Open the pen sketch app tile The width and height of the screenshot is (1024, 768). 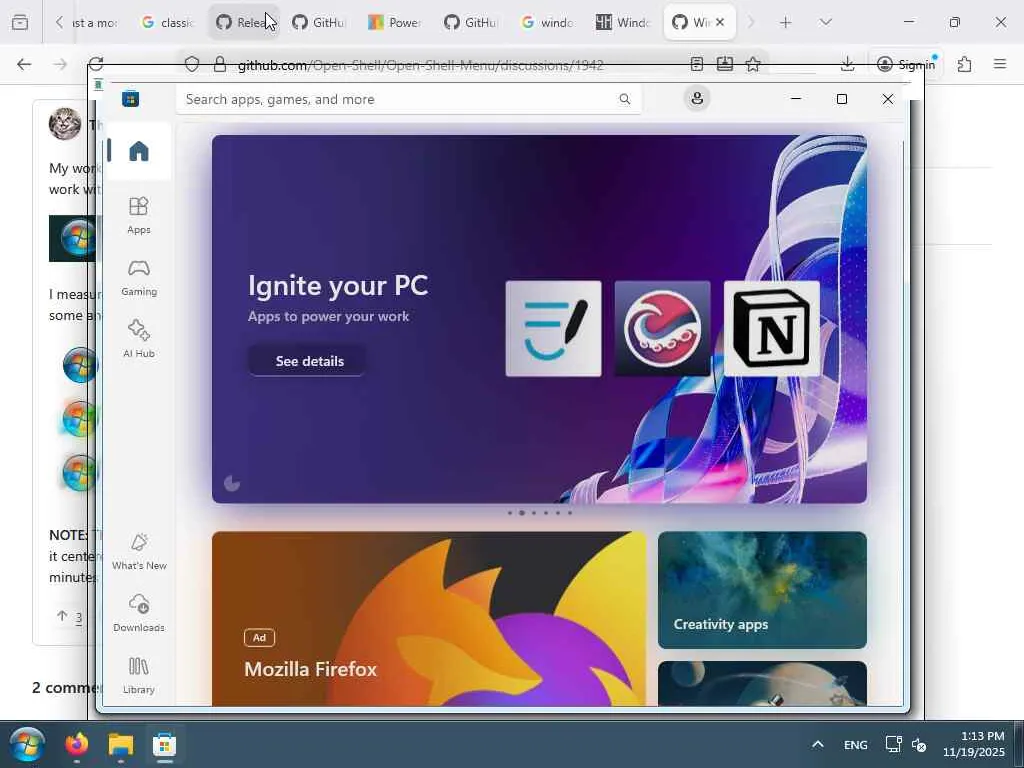click(553, 329)
